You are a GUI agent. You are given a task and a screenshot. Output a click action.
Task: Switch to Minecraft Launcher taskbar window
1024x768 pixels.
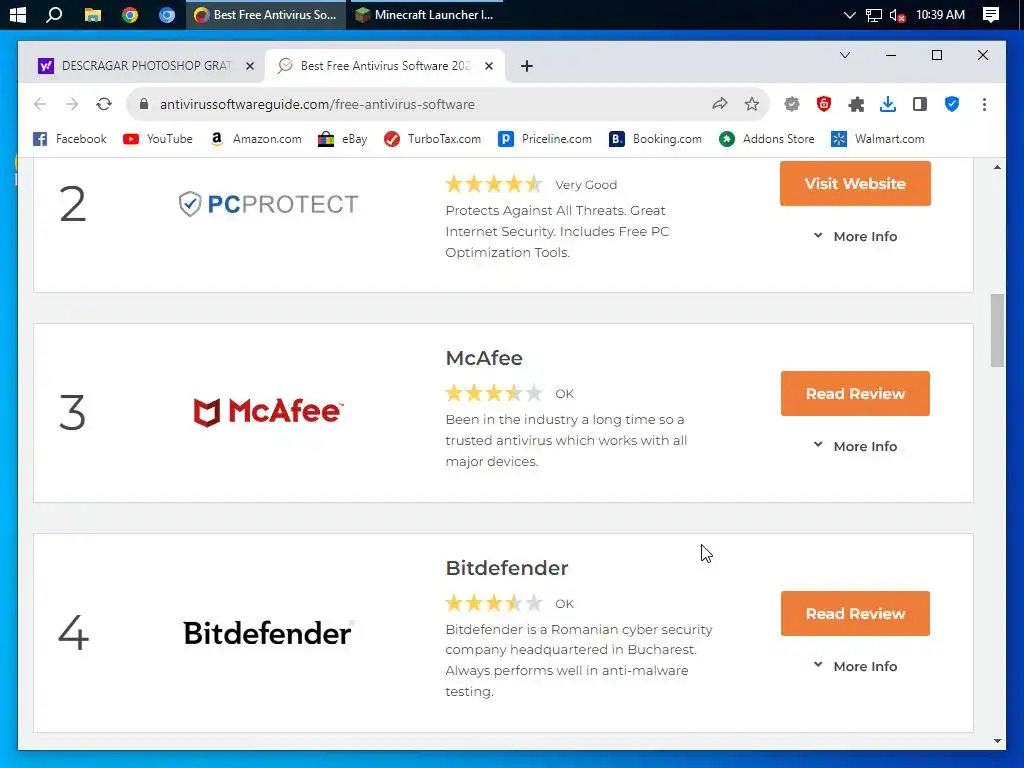pos(425,14)
